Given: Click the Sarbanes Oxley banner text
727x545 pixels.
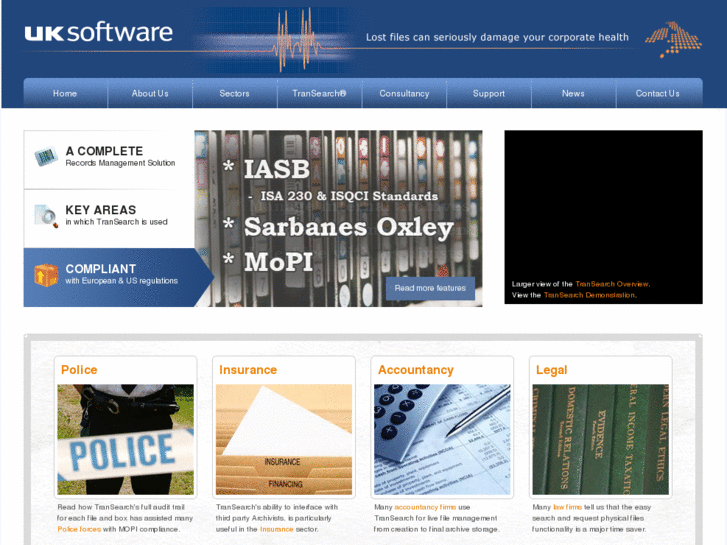Looking at the screenshot, I should coord(349,227).
